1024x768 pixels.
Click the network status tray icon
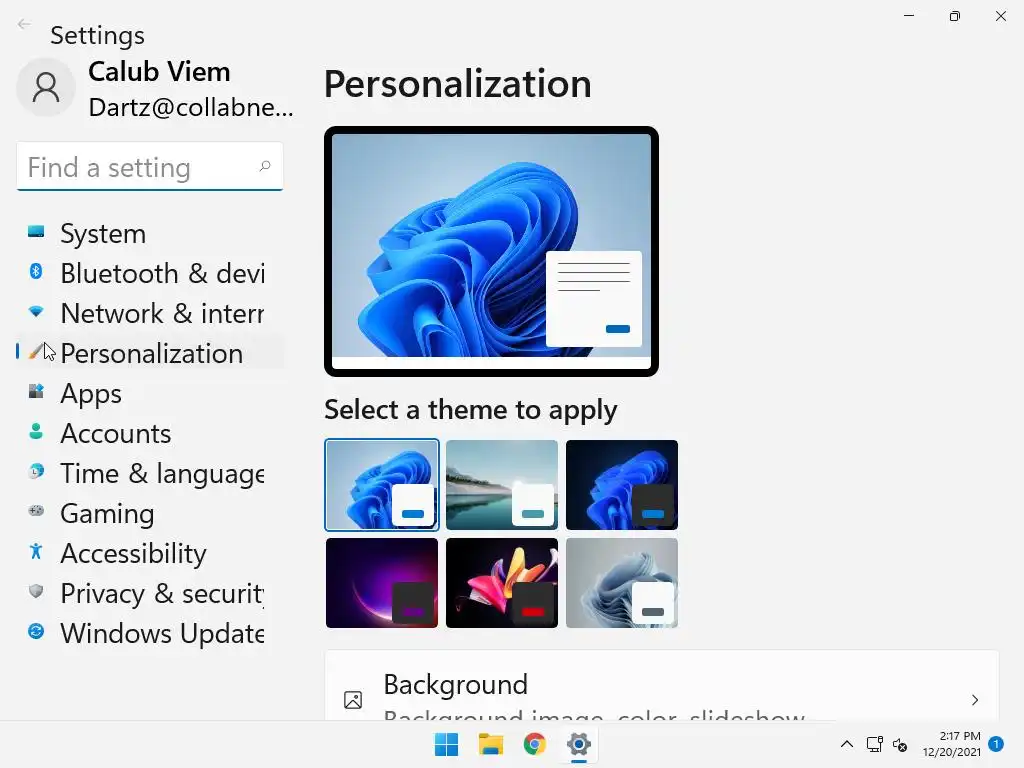[x=874, y=744]
